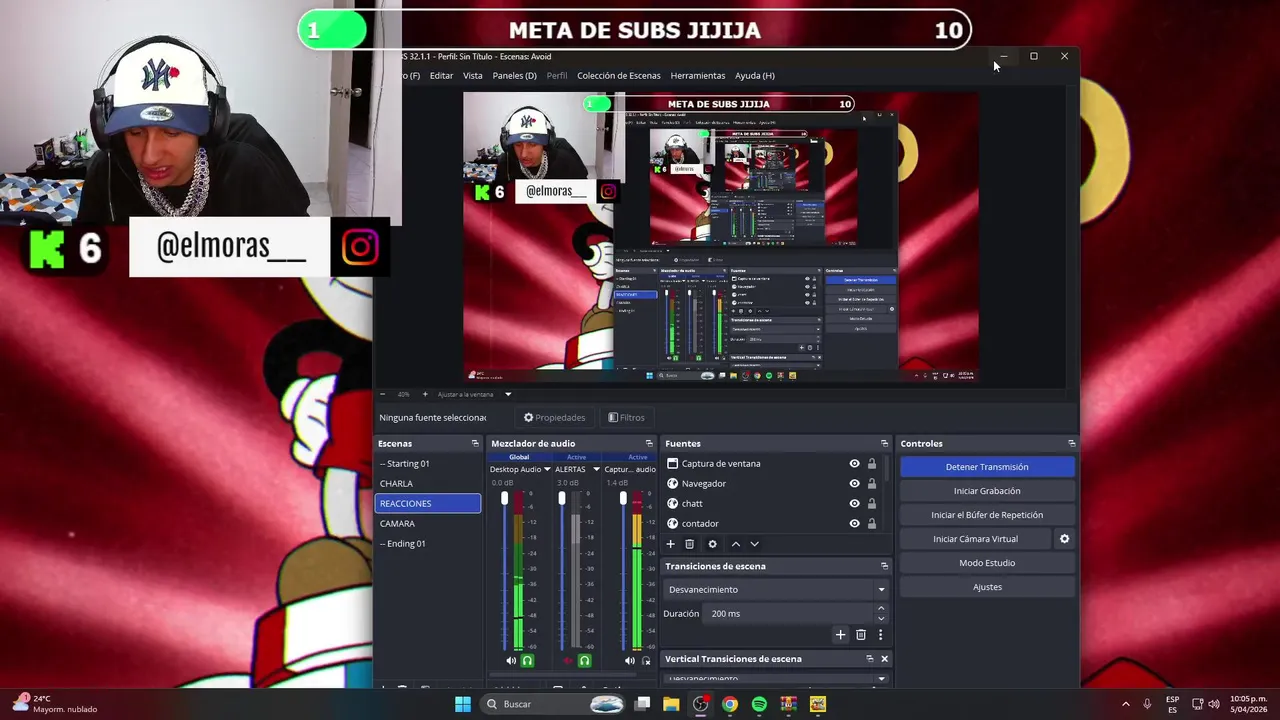Select the CAMARA scene
The height and width of the screenshot is (720, 1280).
click(x=428, y=524)
